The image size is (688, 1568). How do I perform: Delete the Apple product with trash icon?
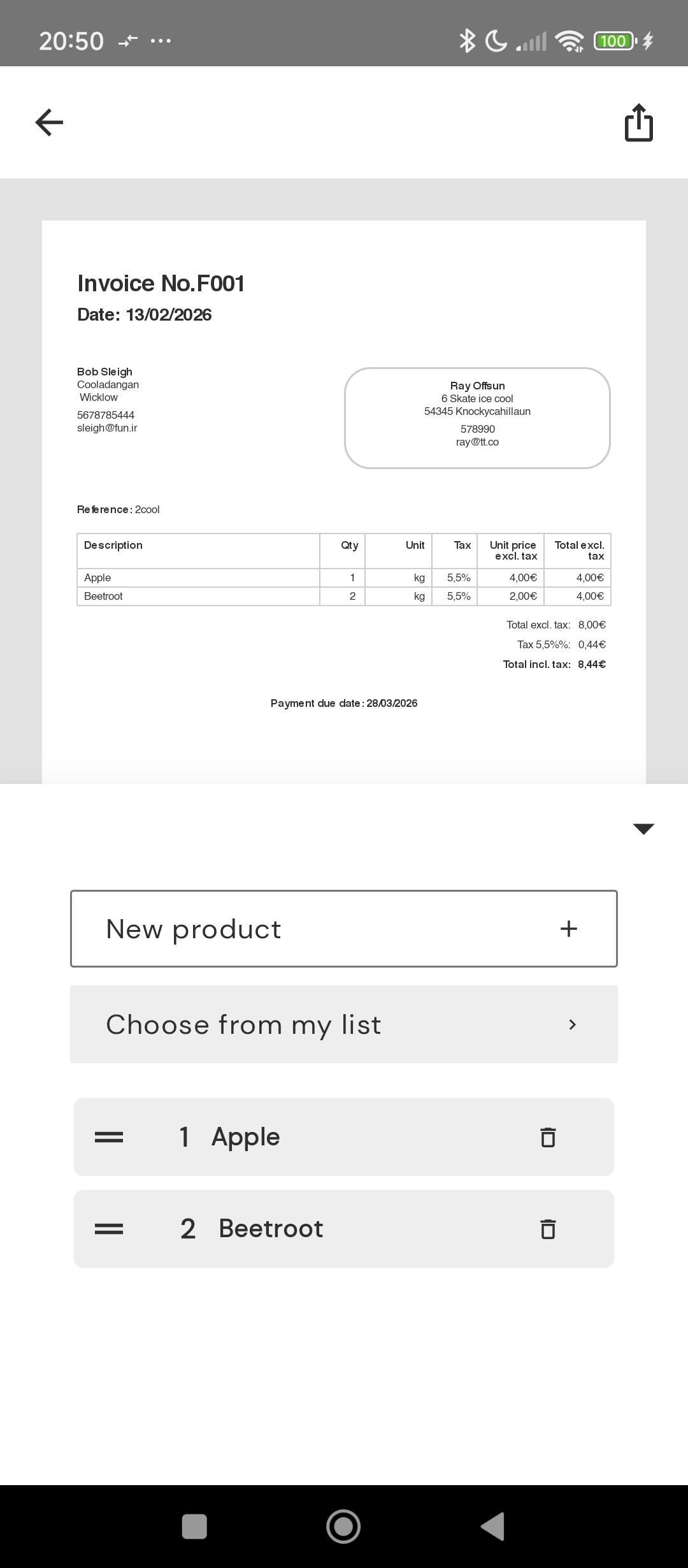pos(548,1137)
